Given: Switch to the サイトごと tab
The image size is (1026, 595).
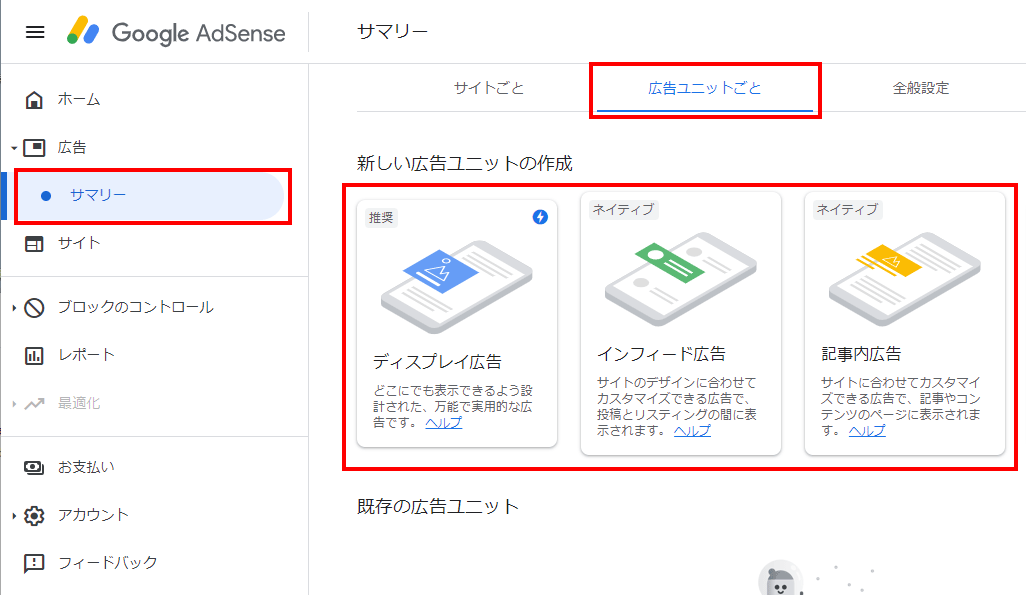Looking at the screenshot, I should tap(489, 88).
